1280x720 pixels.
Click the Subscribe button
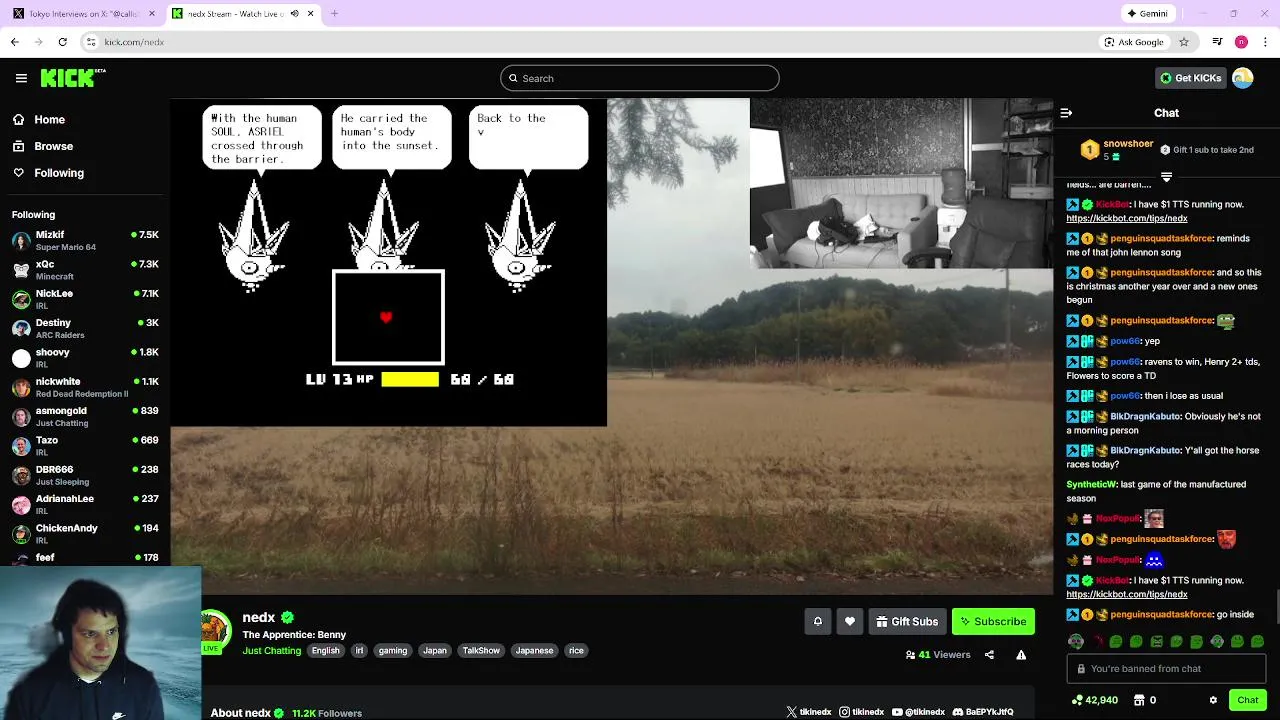click(993, 621)
